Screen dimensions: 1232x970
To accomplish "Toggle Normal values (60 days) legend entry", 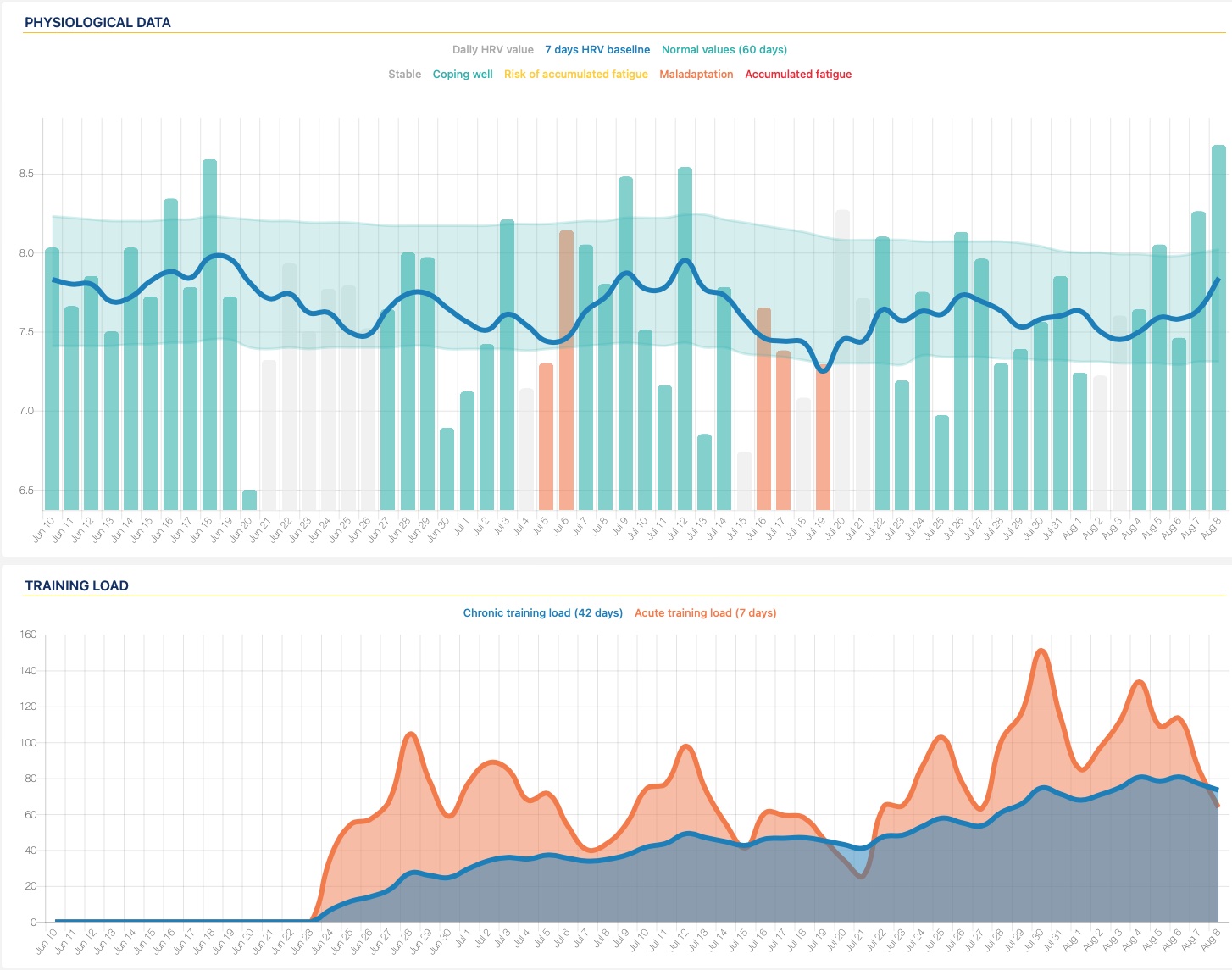I will [724, 50].
